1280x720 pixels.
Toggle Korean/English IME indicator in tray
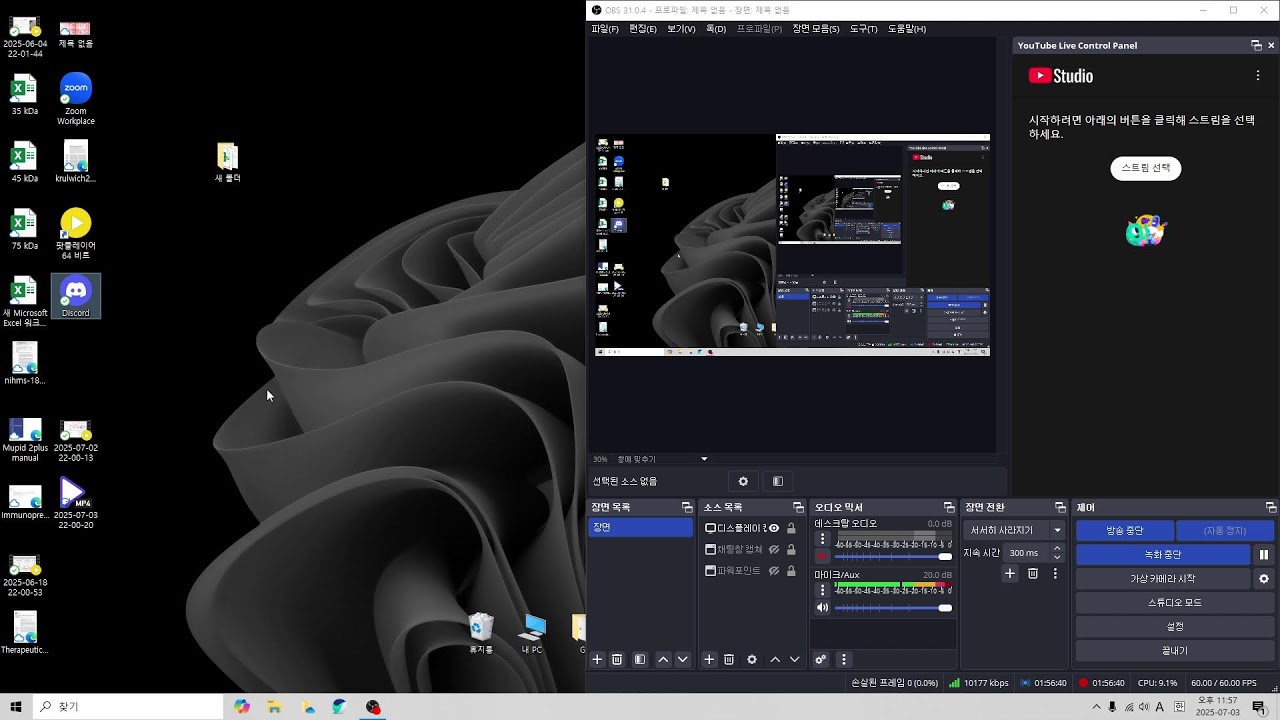(x=1160, y=707)
